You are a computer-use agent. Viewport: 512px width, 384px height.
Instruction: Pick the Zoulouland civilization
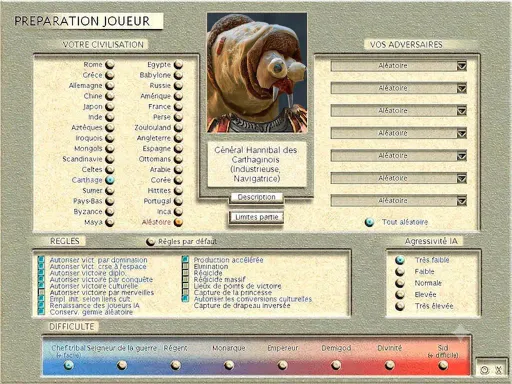click(178, 128)
